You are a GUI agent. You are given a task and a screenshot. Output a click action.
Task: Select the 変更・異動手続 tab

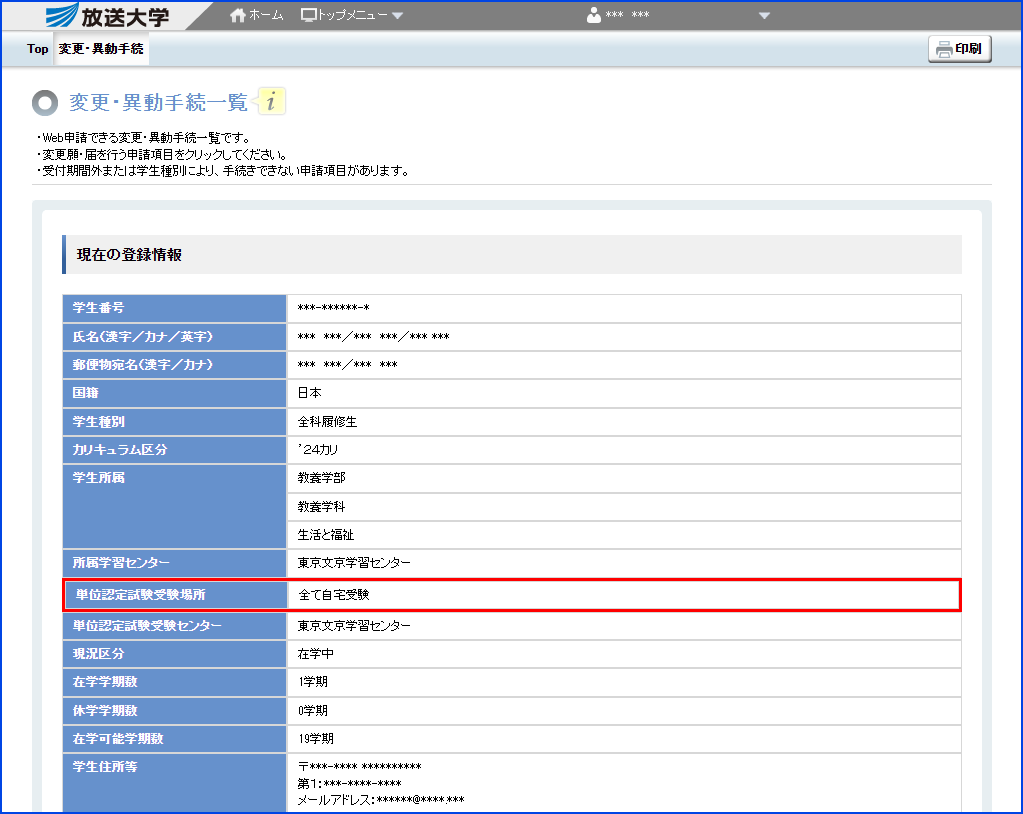[x=101, y=49]
